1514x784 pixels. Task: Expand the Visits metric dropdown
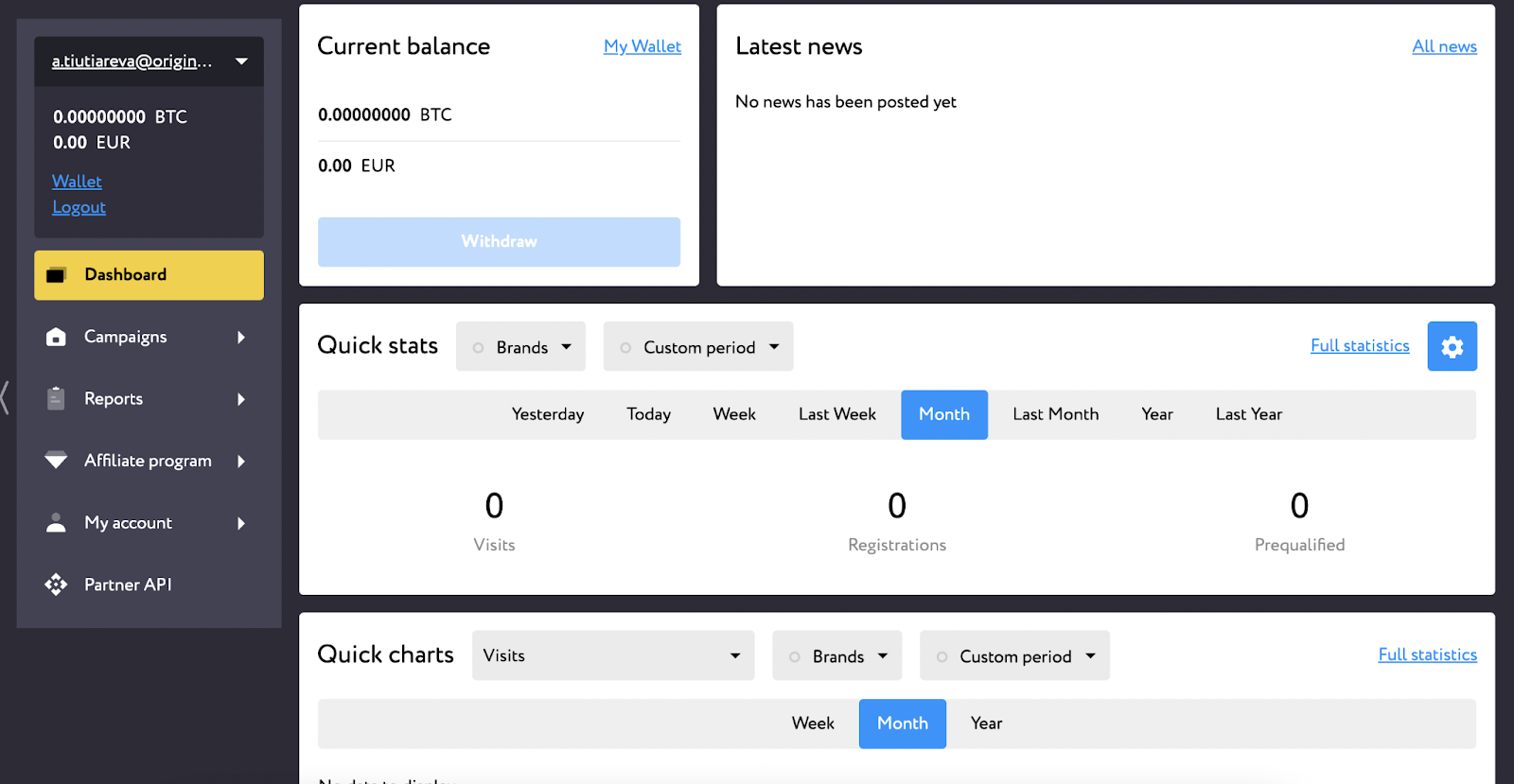coord(612,655)
